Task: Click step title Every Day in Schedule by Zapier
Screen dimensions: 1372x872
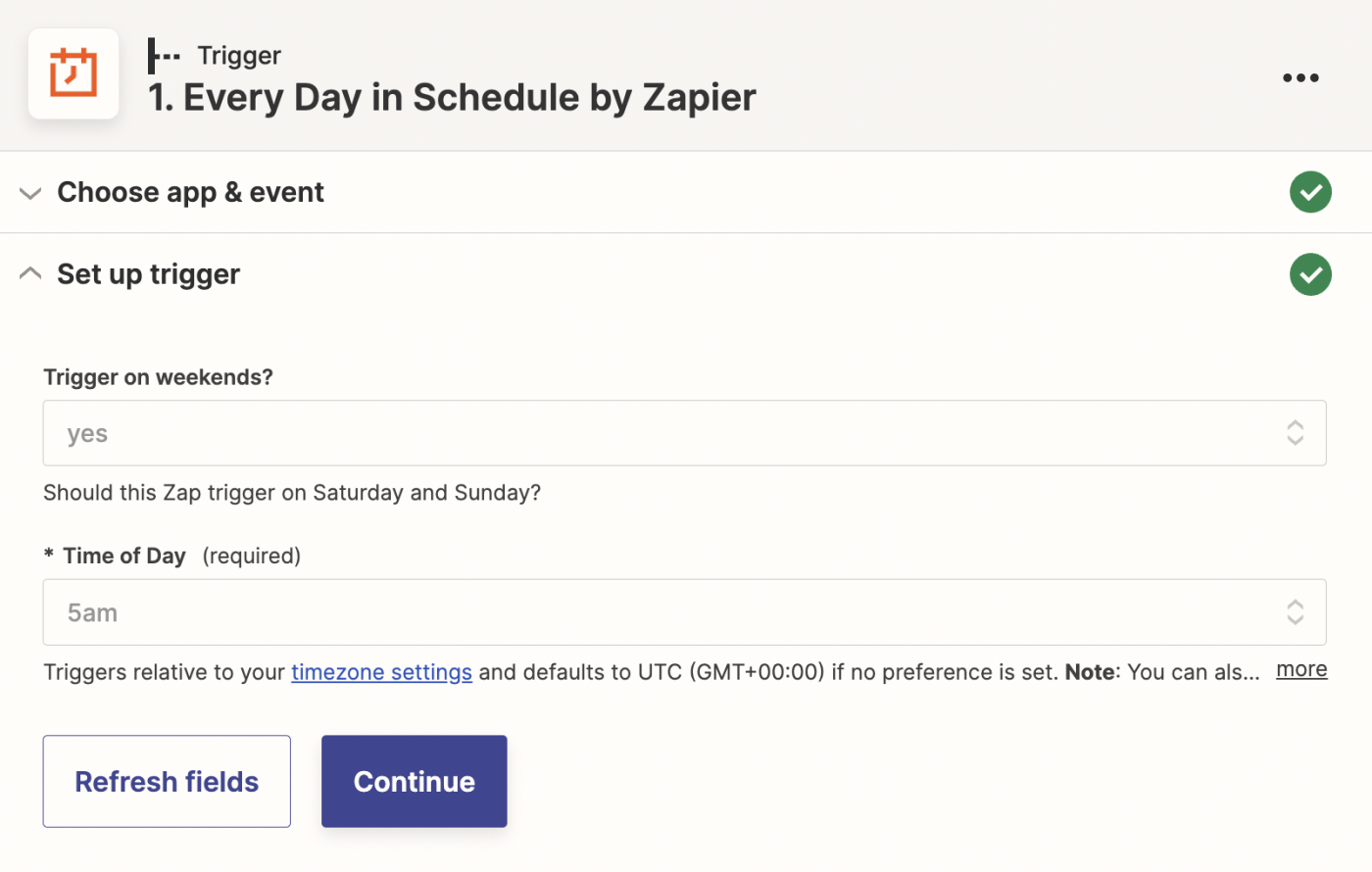Action: click(x=452, y=98)
